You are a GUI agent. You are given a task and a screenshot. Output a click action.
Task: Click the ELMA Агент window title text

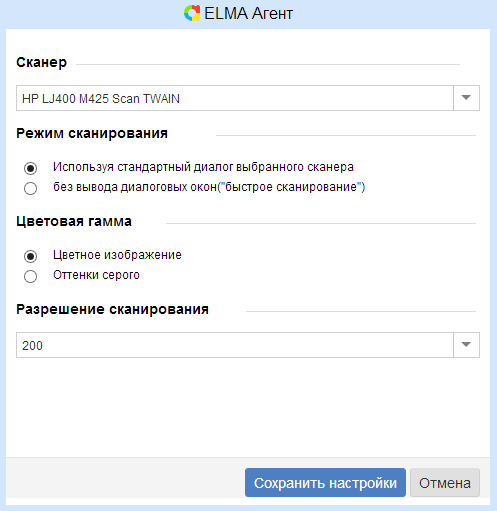tap(248, 14)
